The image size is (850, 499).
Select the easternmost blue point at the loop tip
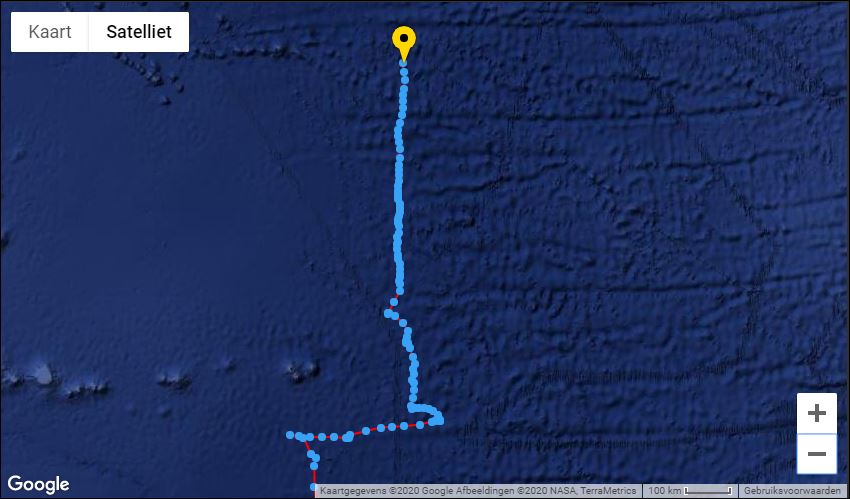point(440,420)
